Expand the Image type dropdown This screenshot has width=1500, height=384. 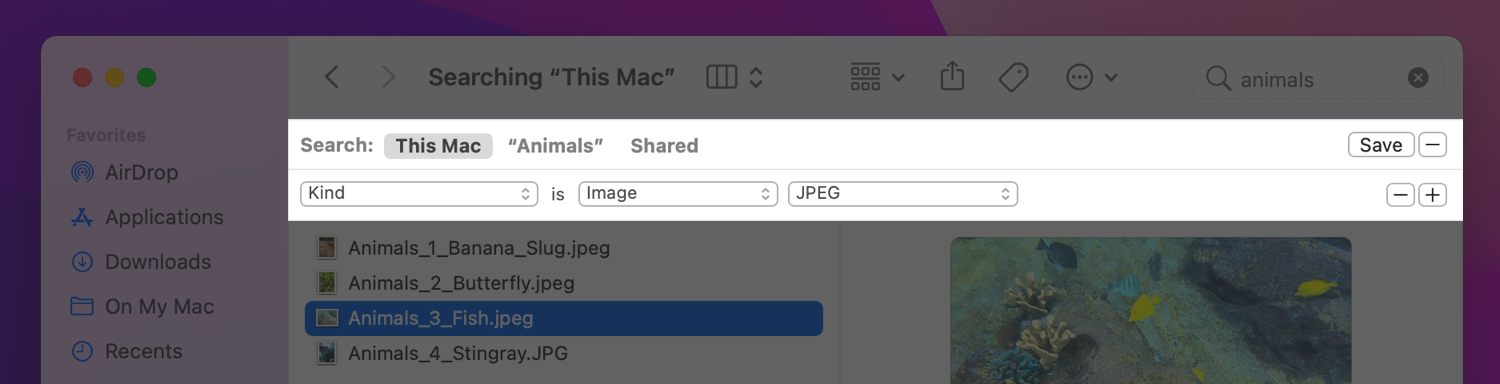click(678, 194)
